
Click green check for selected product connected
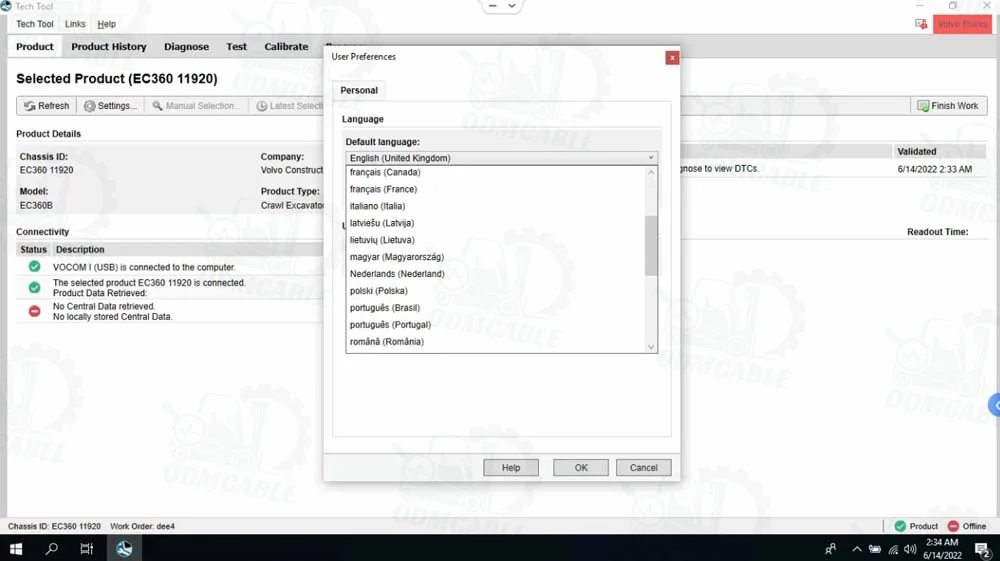tap(34, 288)
